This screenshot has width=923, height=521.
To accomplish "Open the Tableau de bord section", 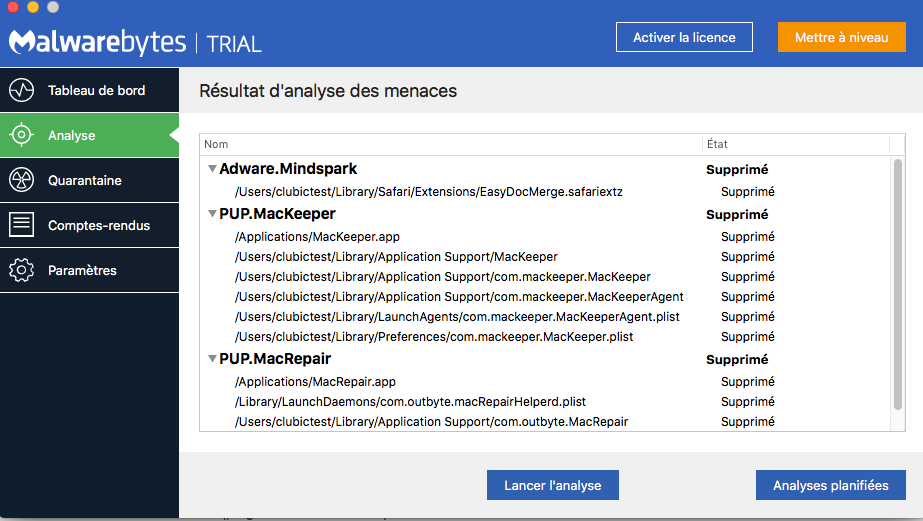I will tap(89, 90).
